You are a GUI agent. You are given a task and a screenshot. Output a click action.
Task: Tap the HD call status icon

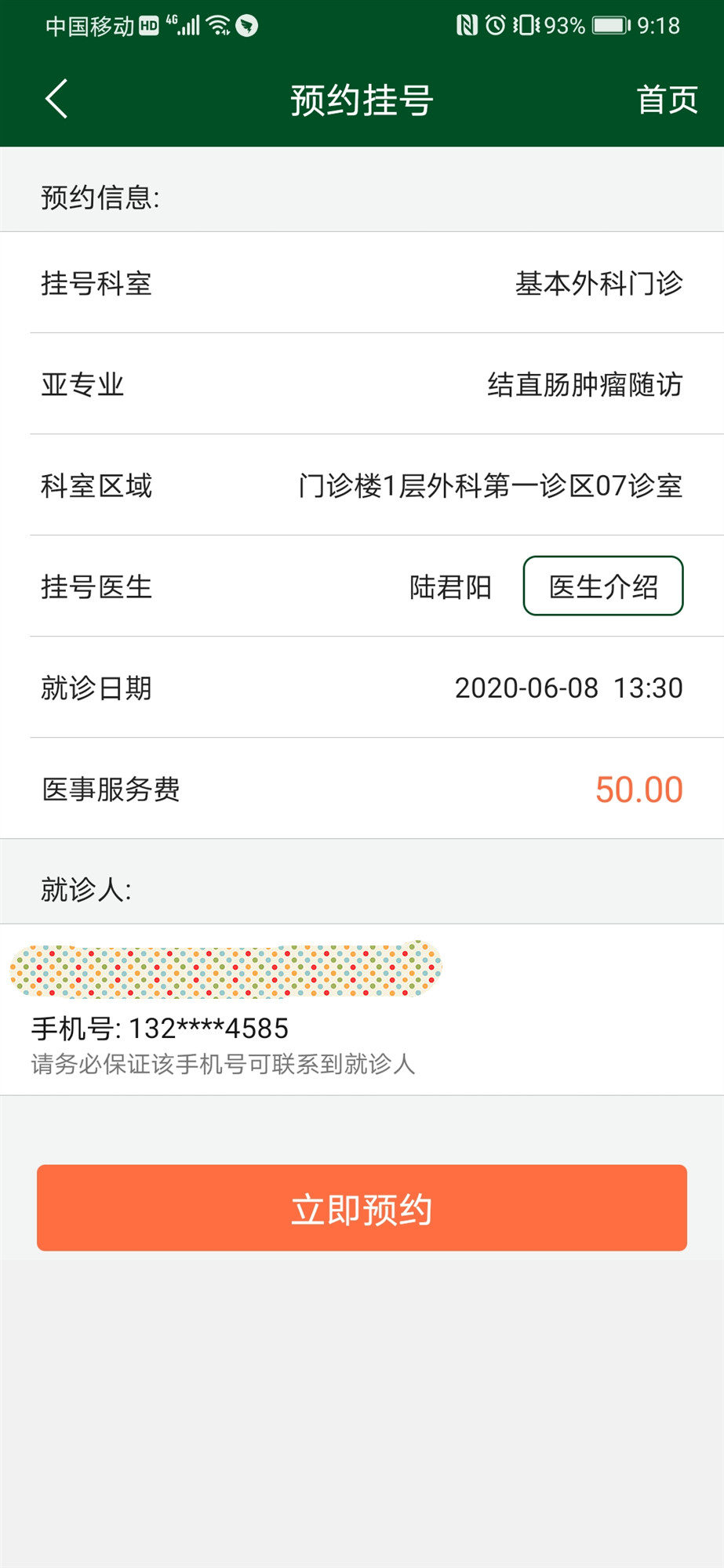148,27
